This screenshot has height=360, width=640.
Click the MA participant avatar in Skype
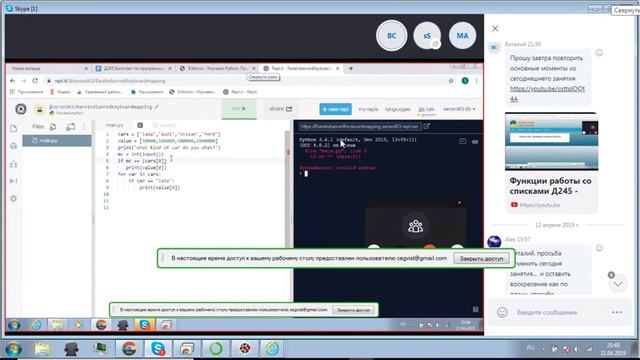coord(462,36)
